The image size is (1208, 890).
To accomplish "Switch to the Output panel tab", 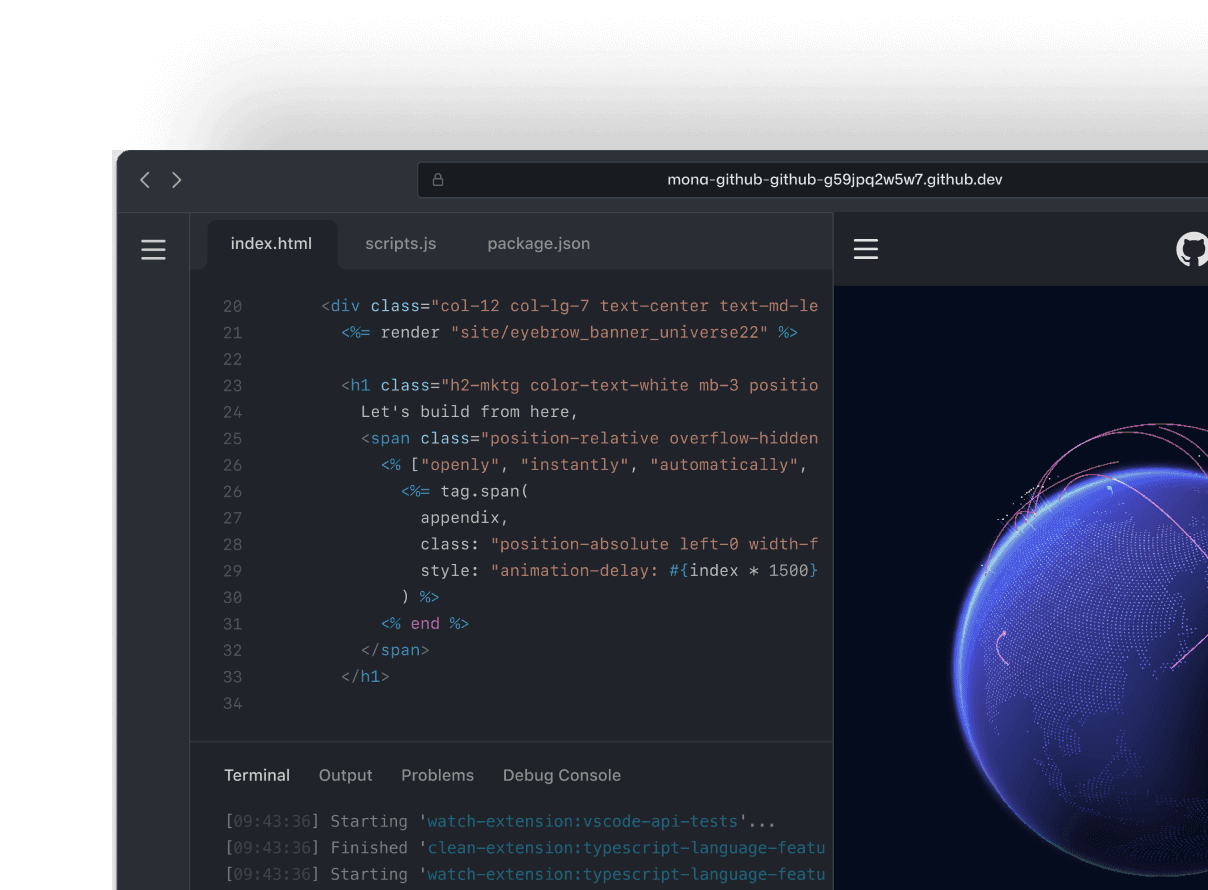I will click(345, 775).
